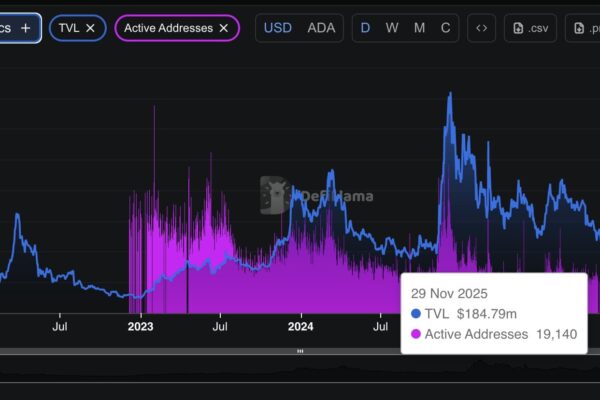Open the embed code icon
Viewport: 600px width, 400px height.
click(x=481, y=28)
